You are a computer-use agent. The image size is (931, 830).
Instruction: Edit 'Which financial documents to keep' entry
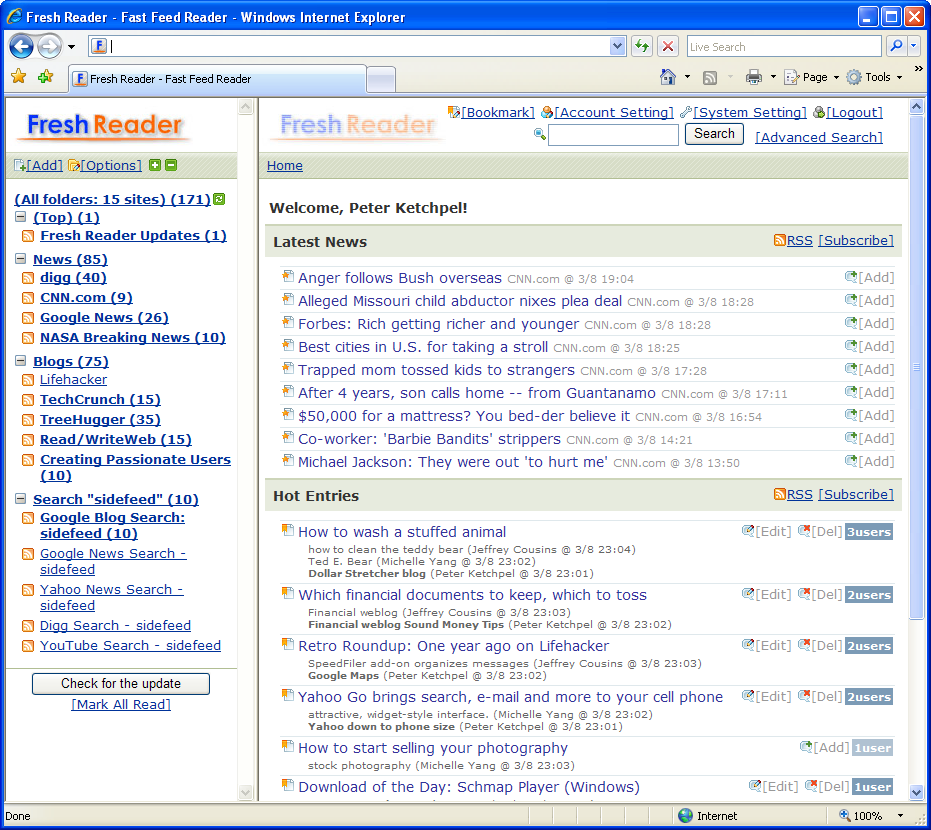(x=773, y=594)
